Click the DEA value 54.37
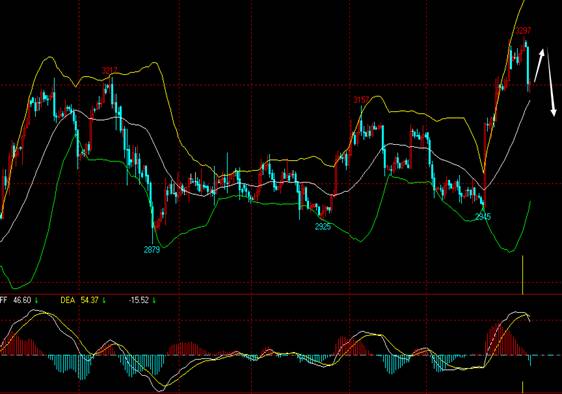Screen dimensions: 562x394 89,300
